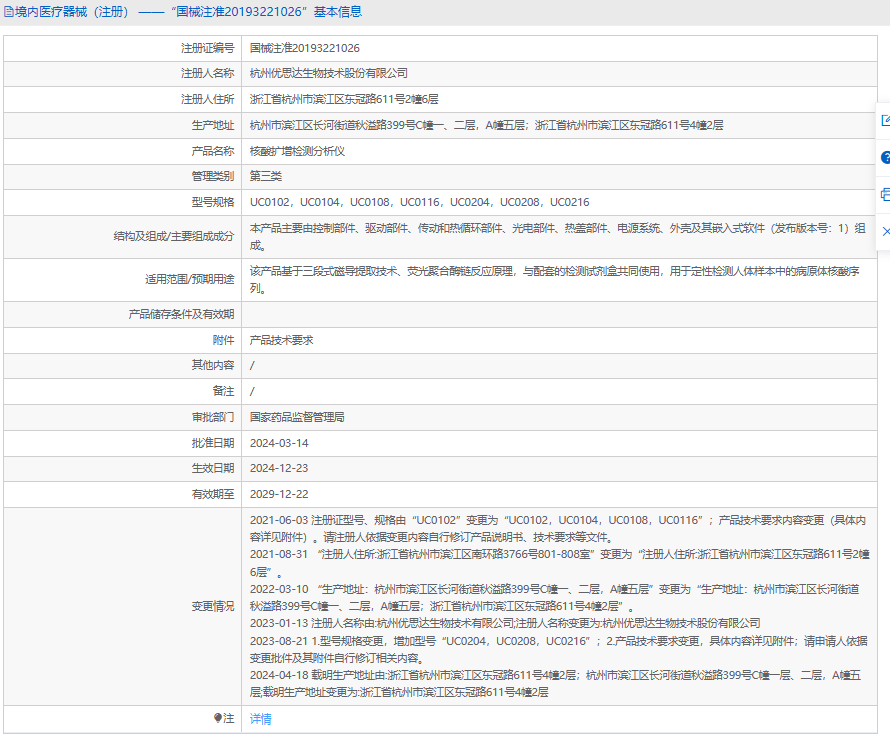
Task: Click the document icon before the page title
Action: tap(9, 12)
